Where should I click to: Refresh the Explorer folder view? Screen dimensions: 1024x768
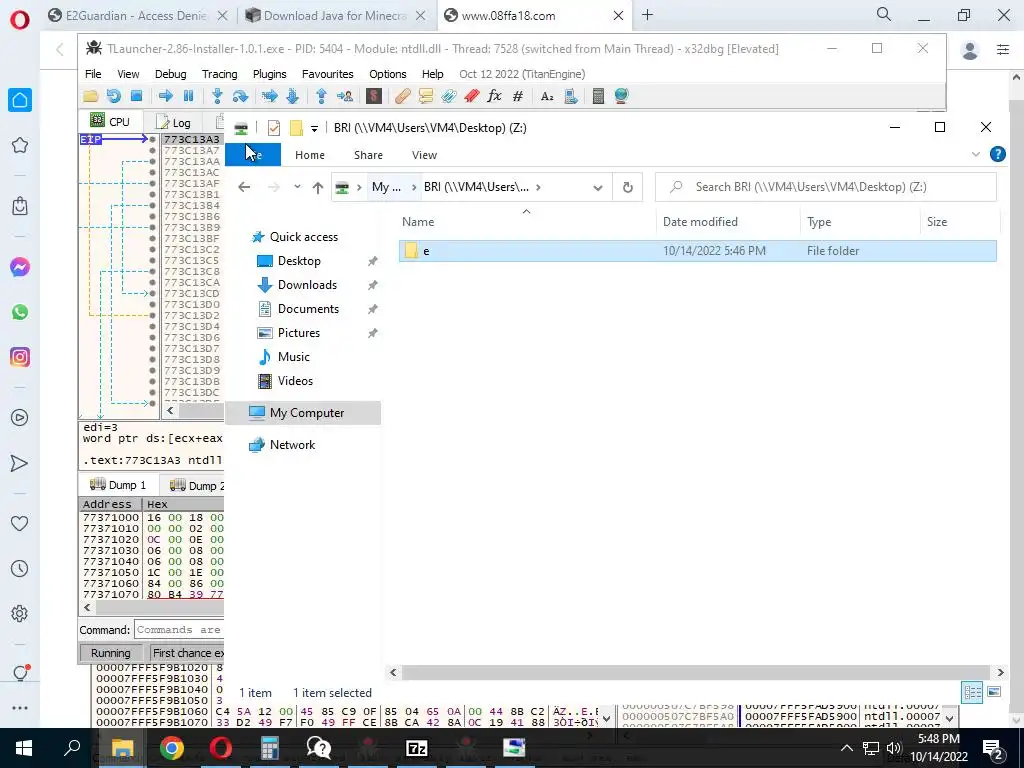pos(628,187)
